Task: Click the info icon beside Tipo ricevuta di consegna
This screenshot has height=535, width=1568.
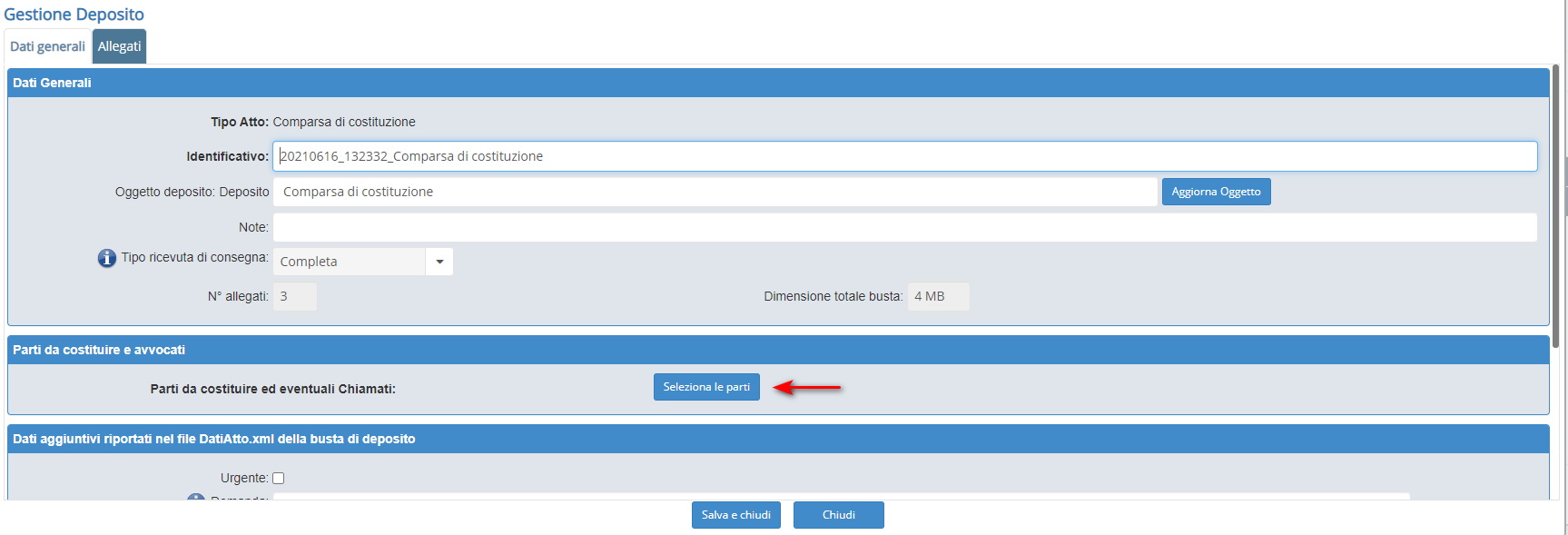Action: pos(106,258)
